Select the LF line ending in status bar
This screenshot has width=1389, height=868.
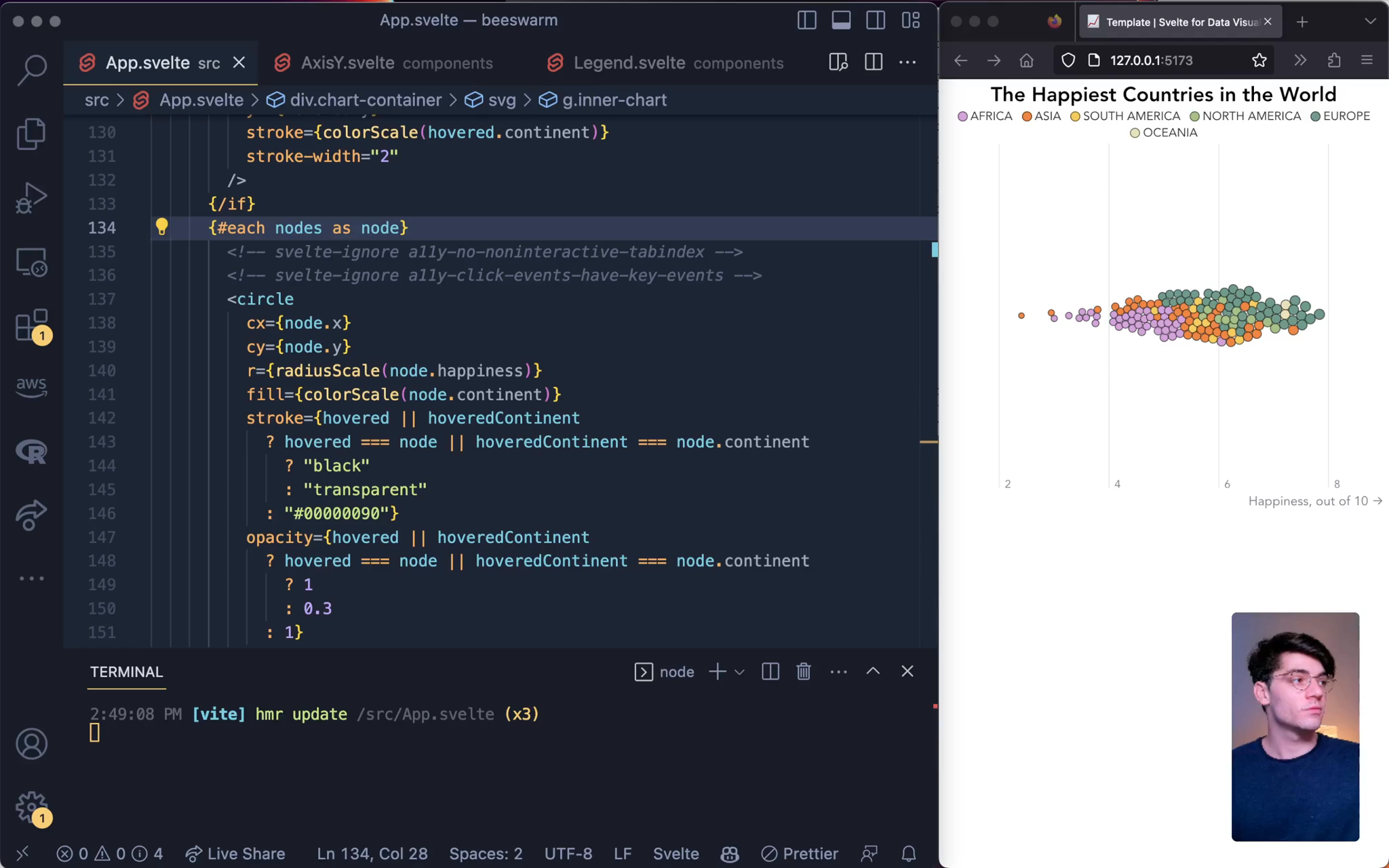621,853
